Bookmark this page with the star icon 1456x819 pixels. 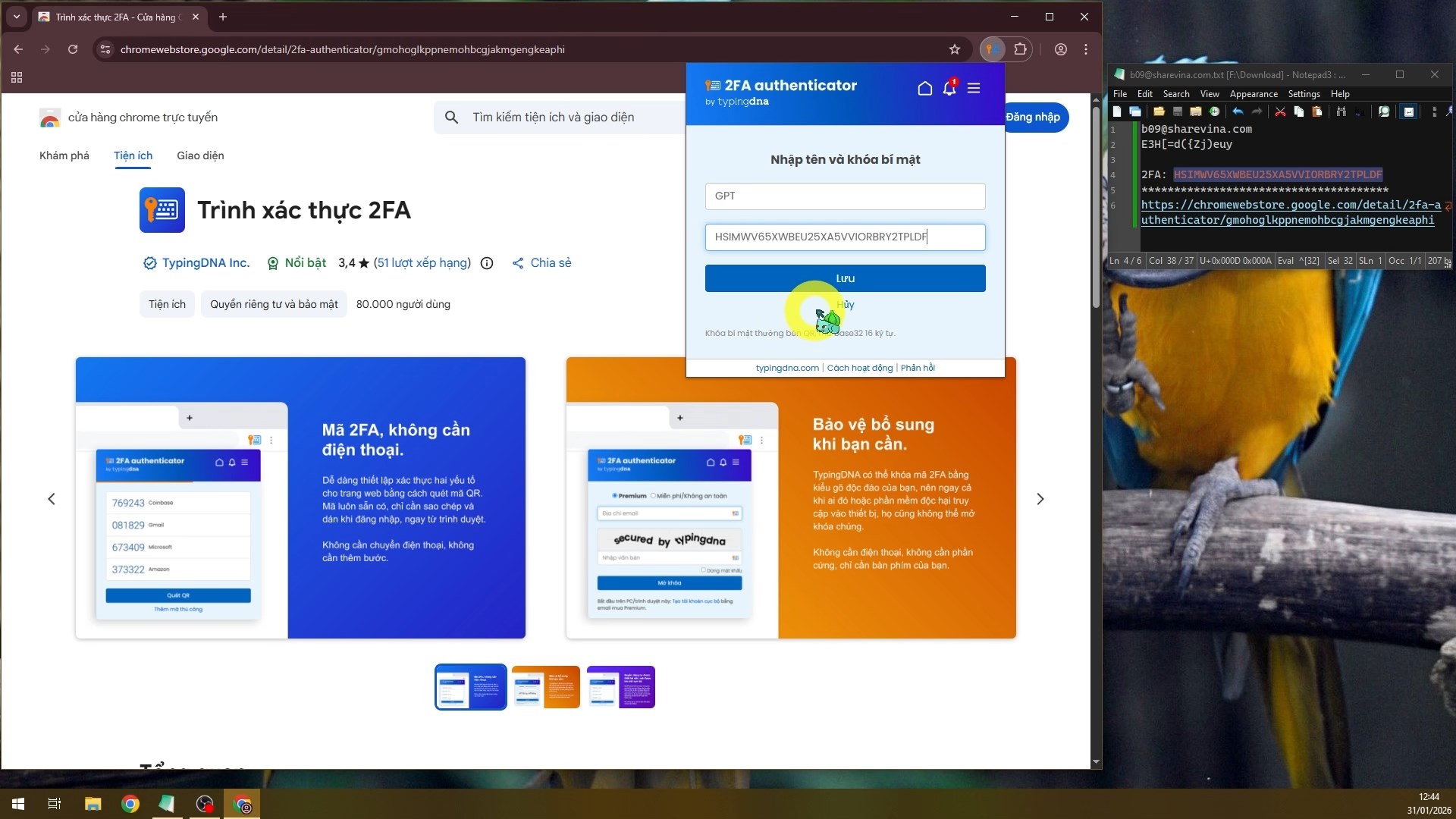pos(955,49)
